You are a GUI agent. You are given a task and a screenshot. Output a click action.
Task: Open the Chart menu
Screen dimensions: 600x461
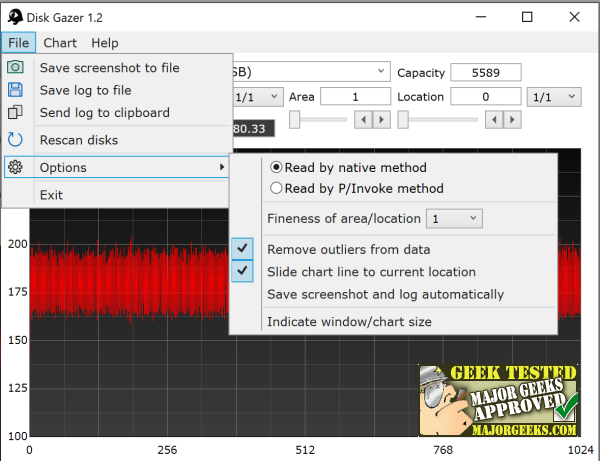point(60,42)
